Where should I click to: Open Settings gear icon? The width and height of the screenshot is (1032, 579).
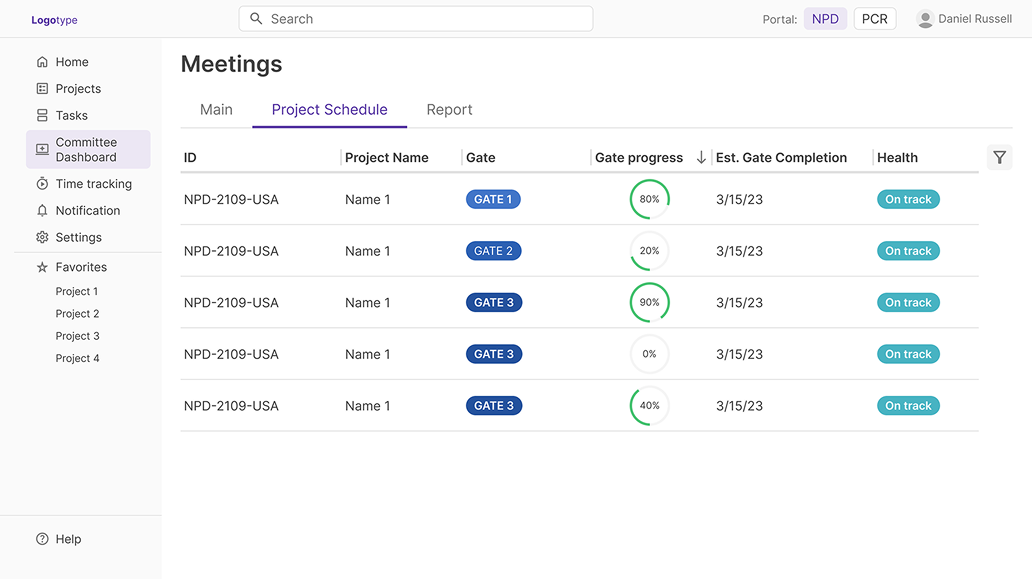click(42, 238)
